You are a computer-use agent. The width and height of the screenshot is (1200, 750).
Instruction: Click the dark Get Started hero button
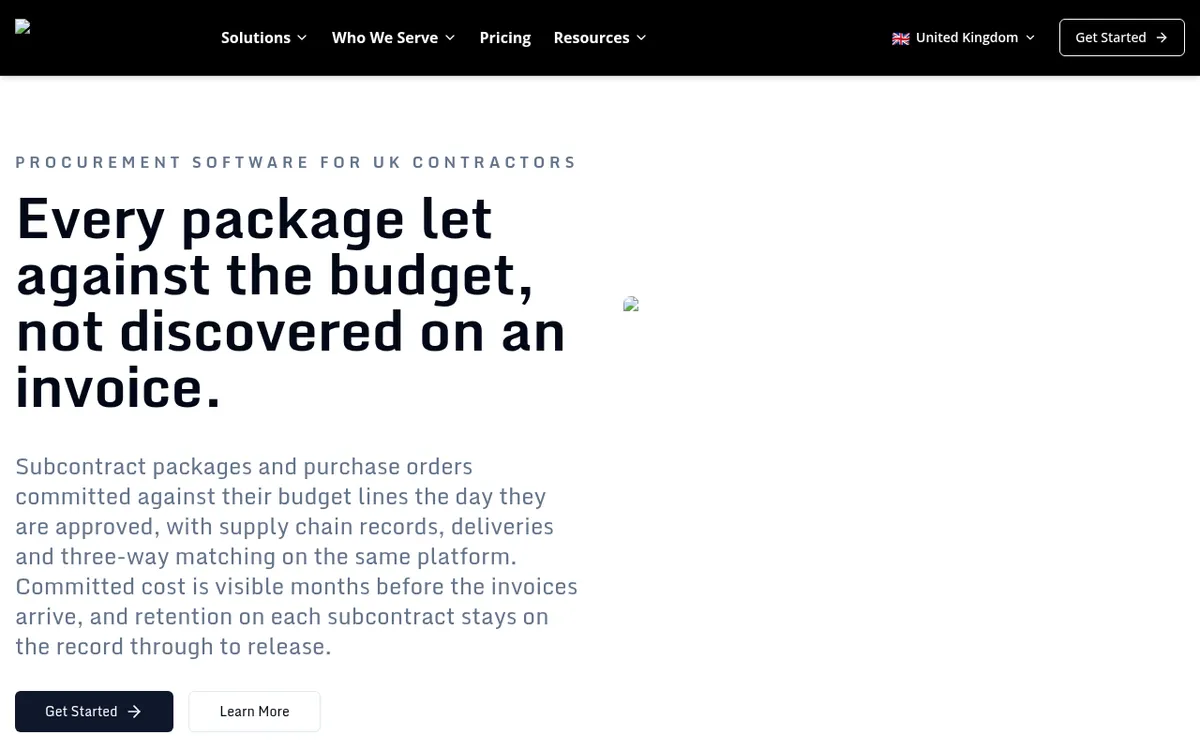[x=94, y=711]
